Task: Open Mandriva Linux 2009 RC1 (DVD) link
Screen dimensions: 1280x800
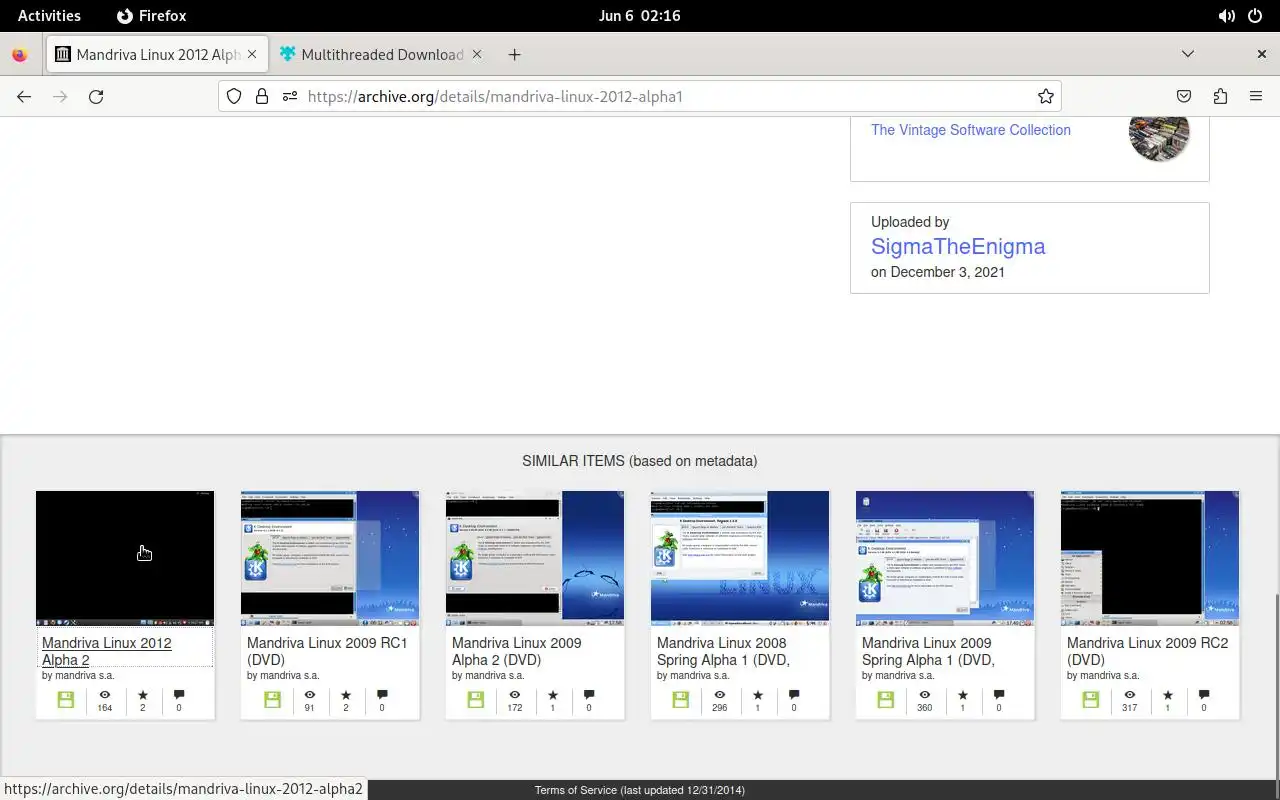Action: pyautogui.click(x=327, y=651)
